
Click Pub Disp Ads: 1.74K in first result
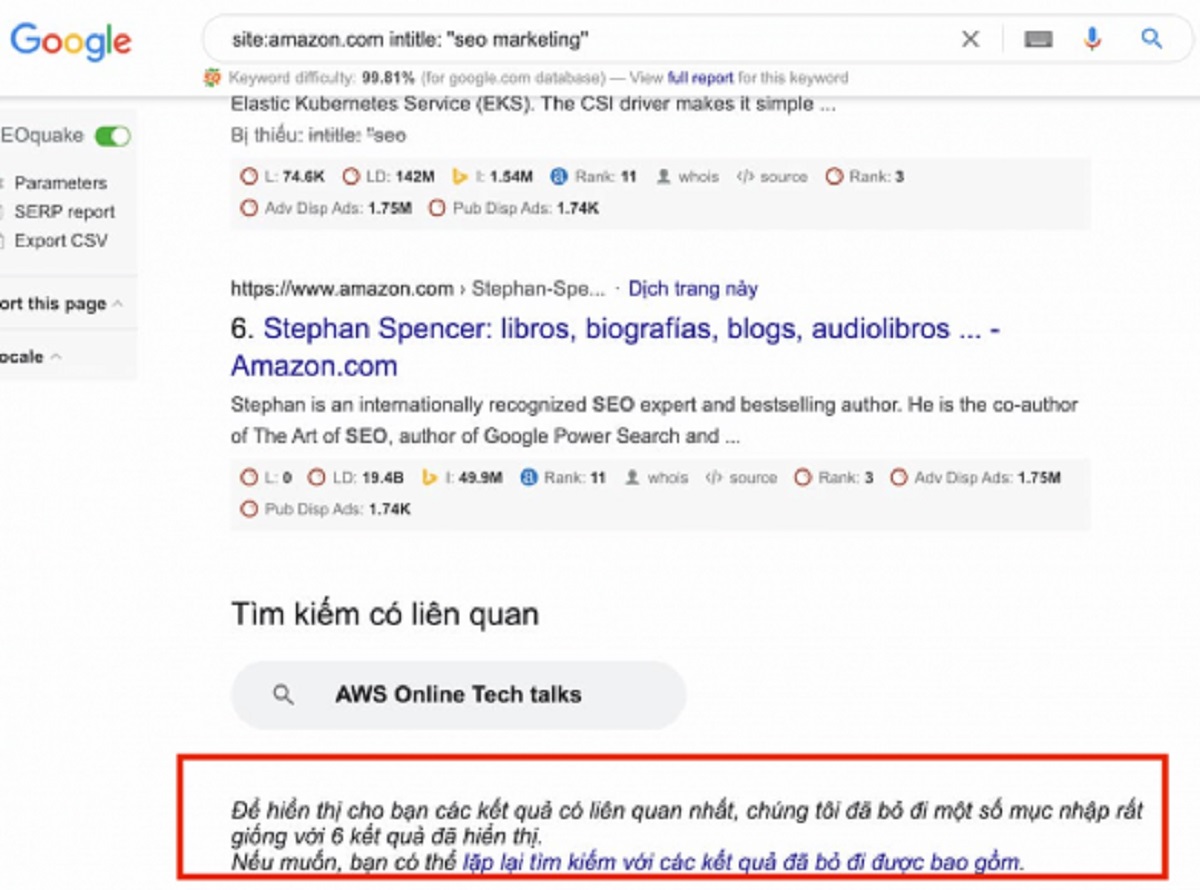pyautogui.click(x=513, y=208)
